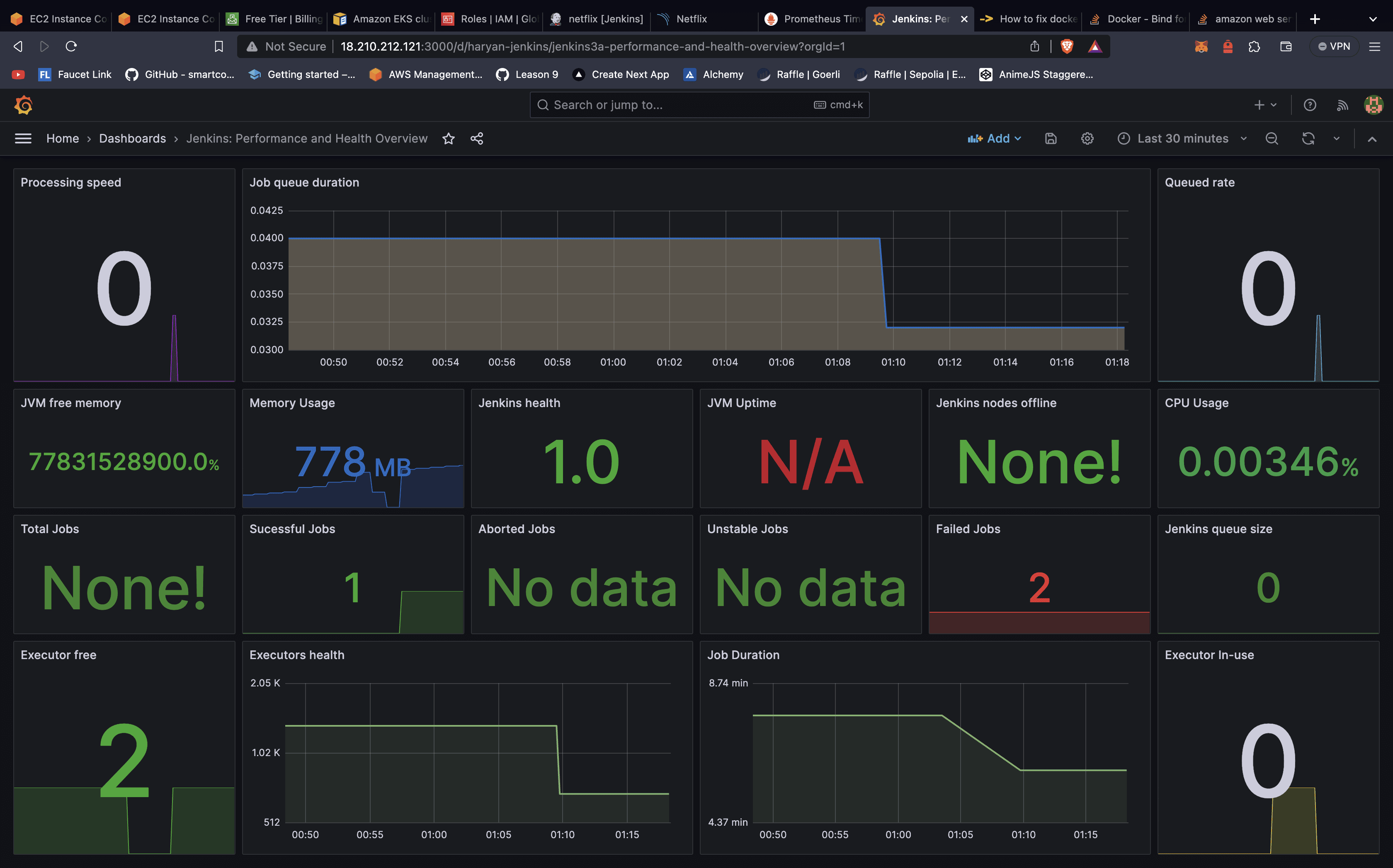The height and width of the screenshot is (868, 1393).
Task: Open the AWS Management bookmark
Action: [x=425, y=75]
